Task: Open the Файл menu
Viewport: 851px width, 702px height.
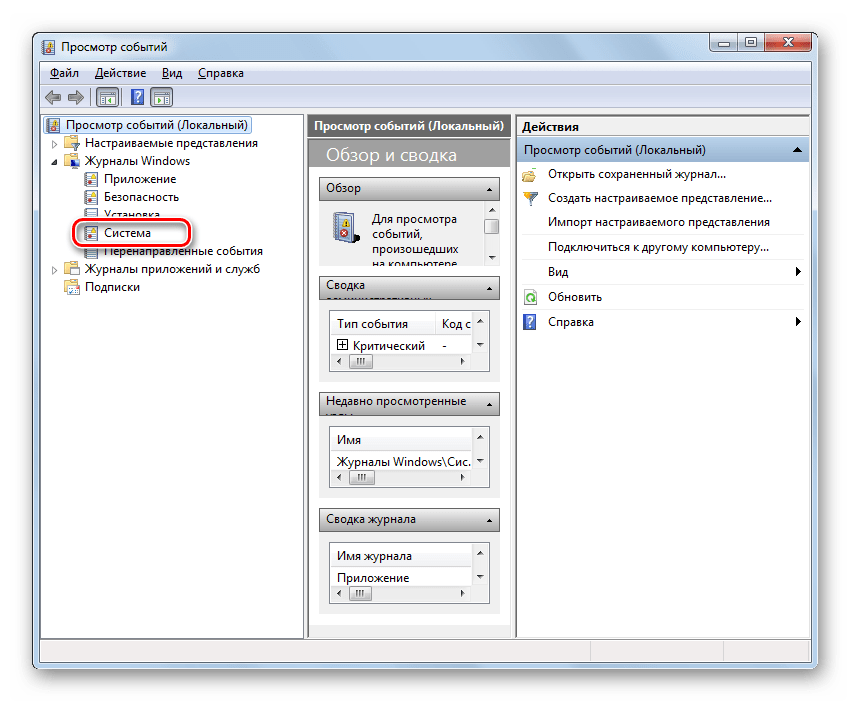Action: (64, 73)
